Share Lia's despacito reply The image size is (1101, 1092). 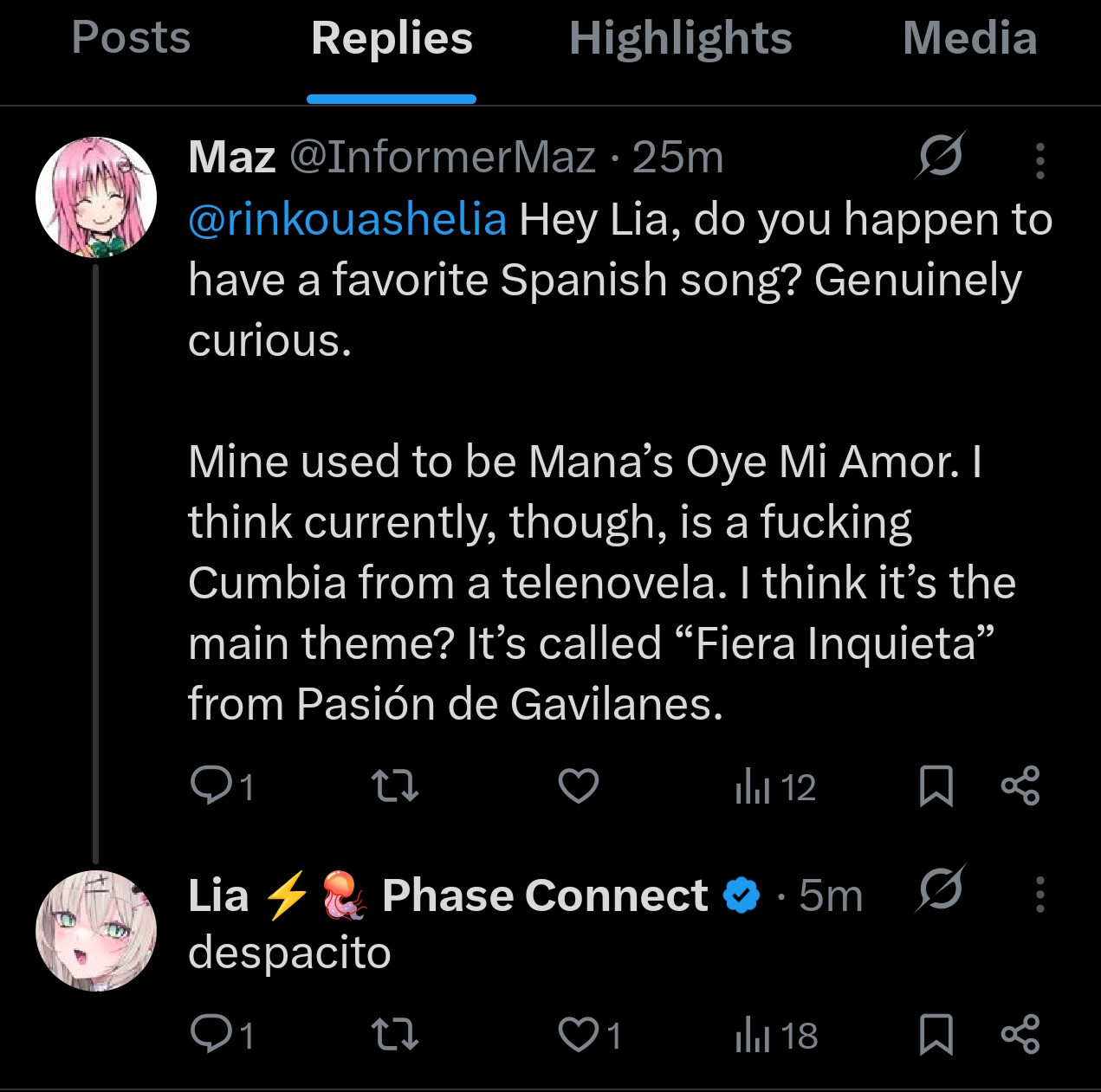click(x=1020, y=1034)
